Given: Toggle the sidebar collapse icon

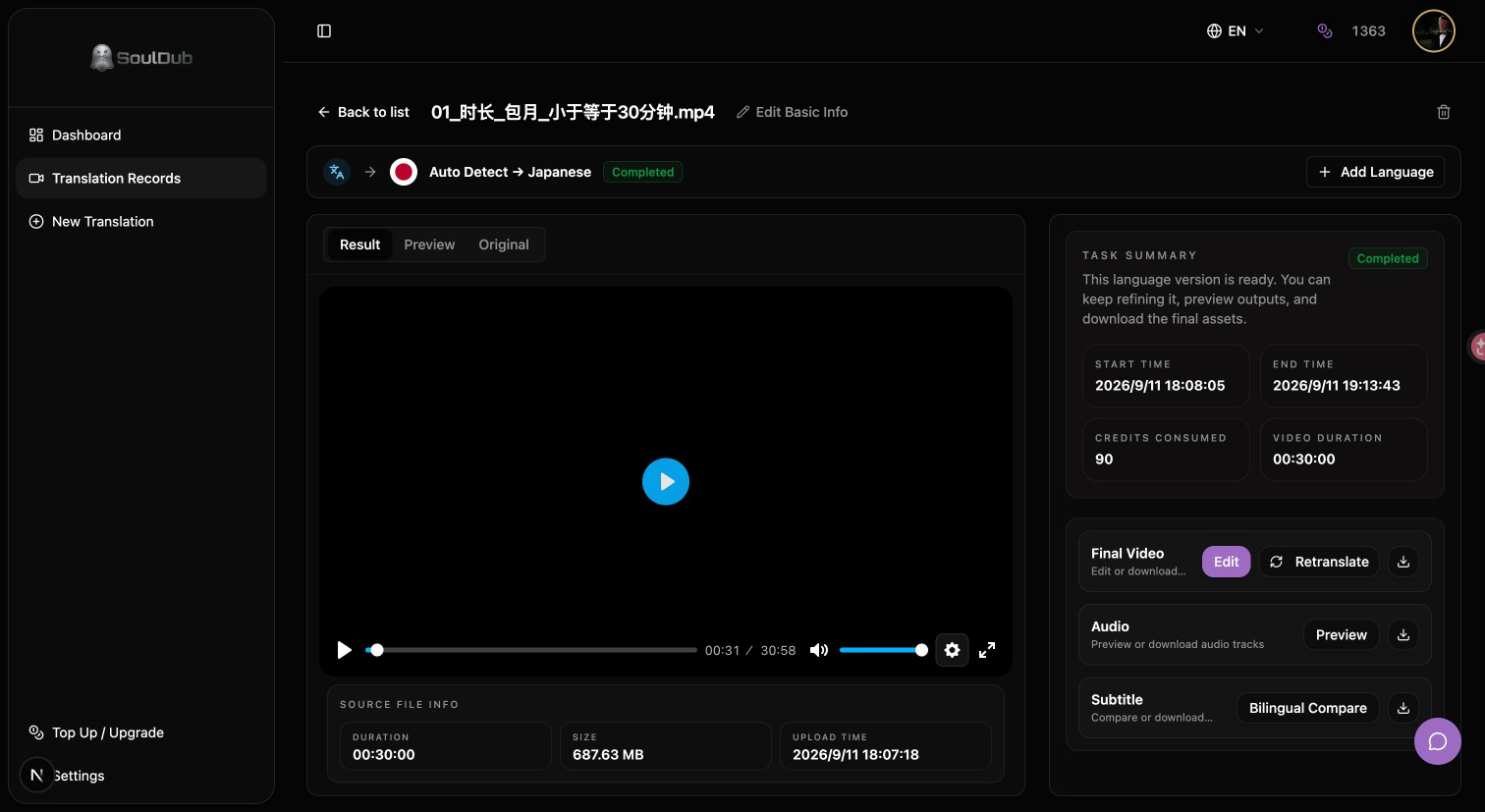Looking at the screenshot, I should (x=324, y=31).
